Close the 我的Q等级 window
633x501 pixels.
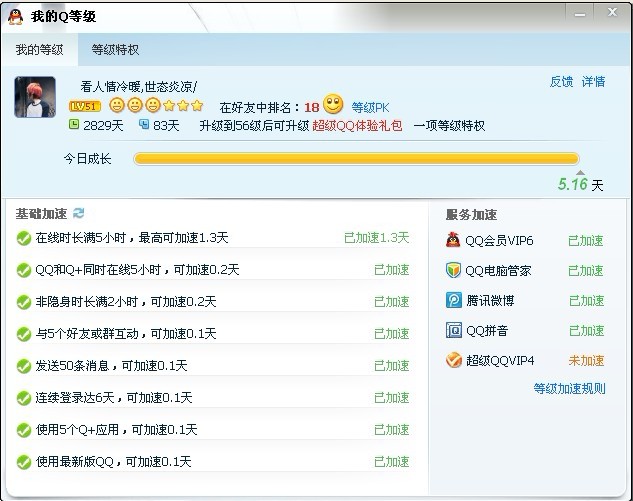612,13
